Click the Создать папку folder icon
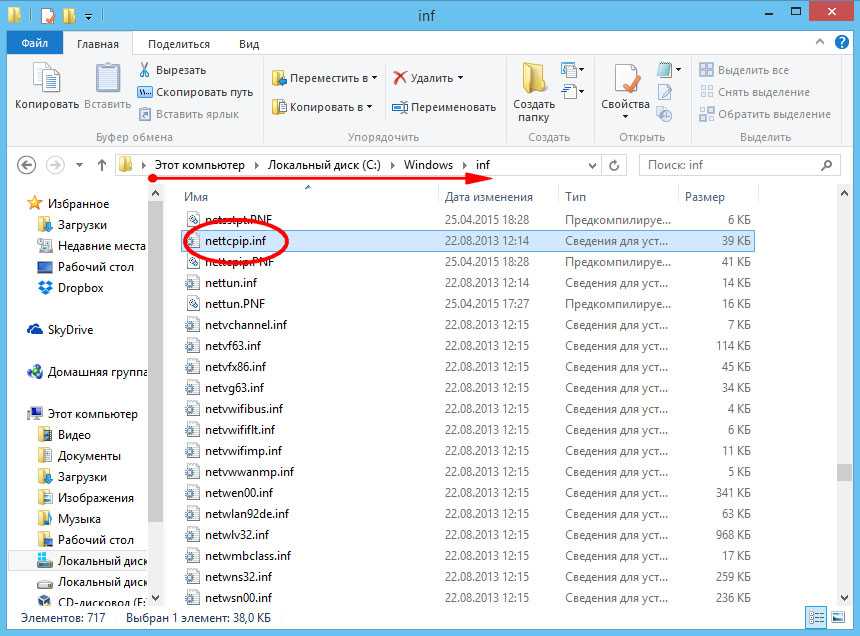This screenshot has height=636, width=860. (534, 78)
